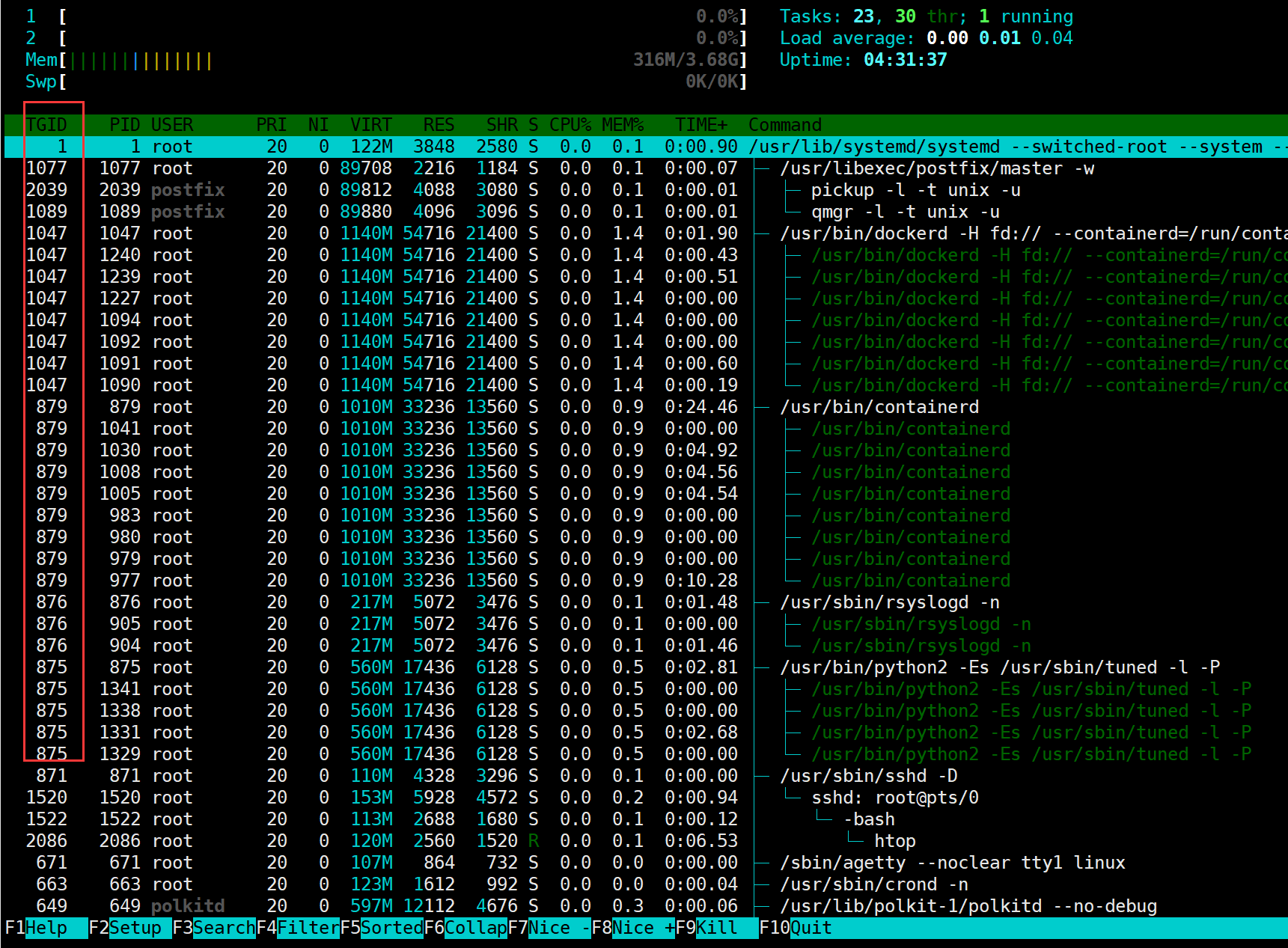Lower niceness with F7 Nice -
The height and width of the screenshot is (948, 1288).
(549, 928)
